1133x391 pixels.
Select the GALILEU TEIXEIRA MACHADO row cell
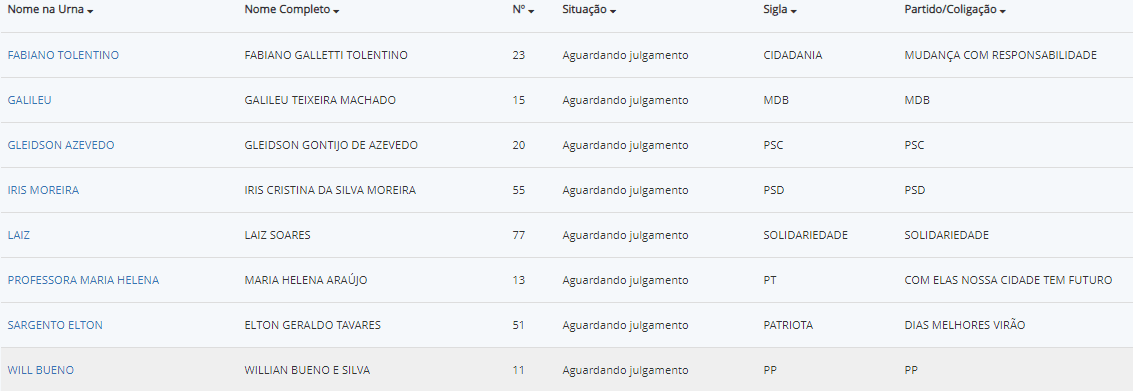coord(320,100)
